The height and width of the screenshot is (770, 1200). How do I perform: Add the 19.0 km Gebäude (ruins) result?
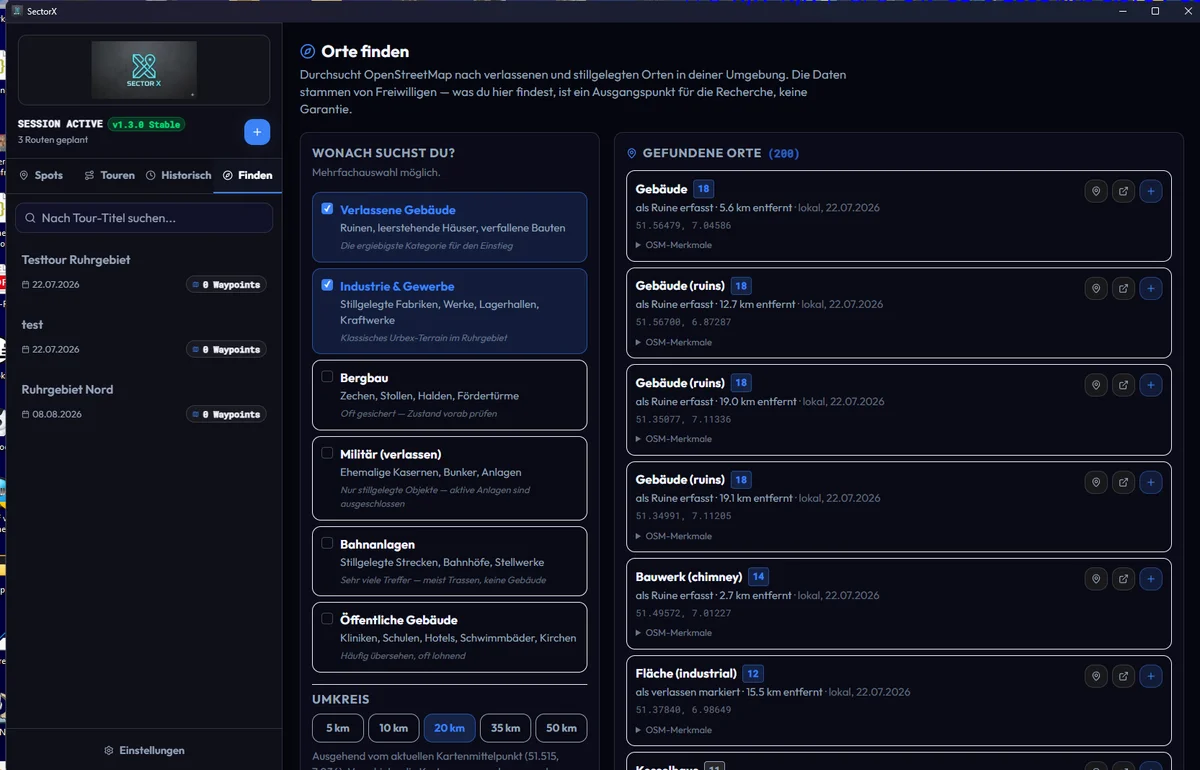tap(1151, 385)
